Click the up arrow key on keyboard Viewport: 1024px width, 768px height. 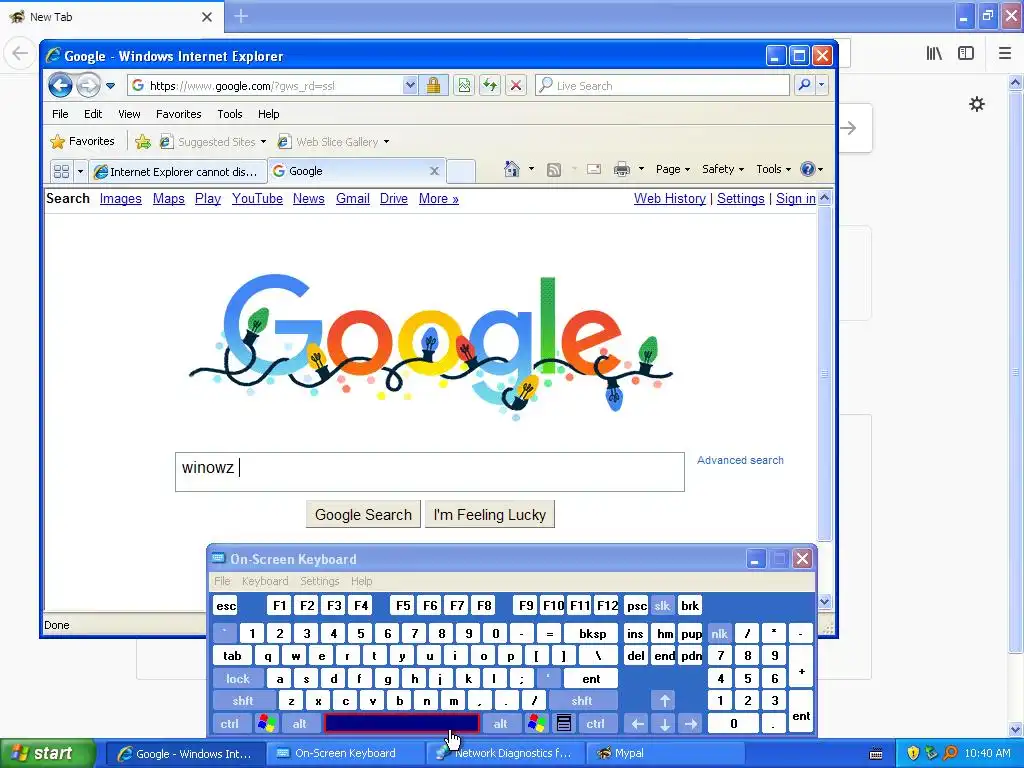tap(664, 701)
